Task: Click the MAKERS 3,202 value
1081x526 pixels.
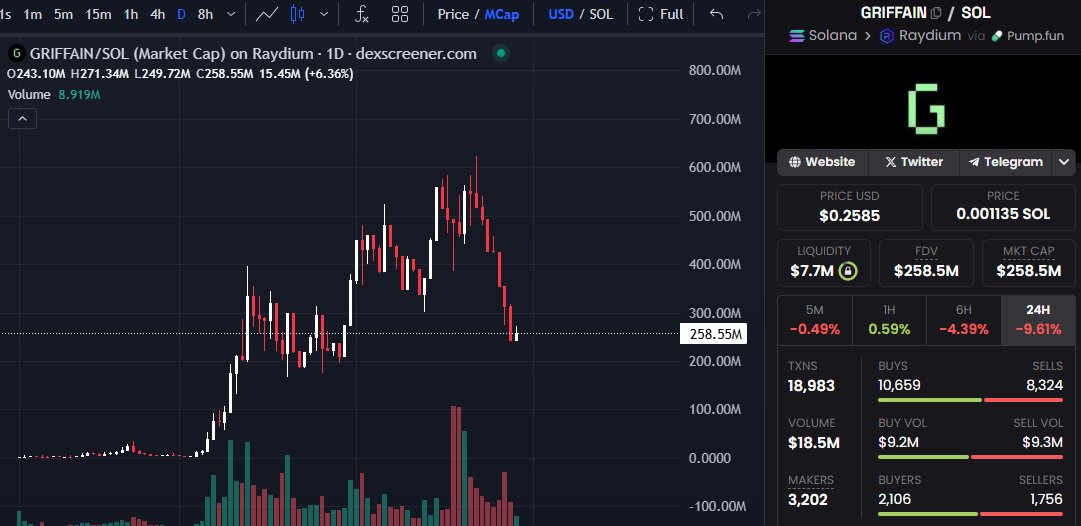Action: (808, 500)
